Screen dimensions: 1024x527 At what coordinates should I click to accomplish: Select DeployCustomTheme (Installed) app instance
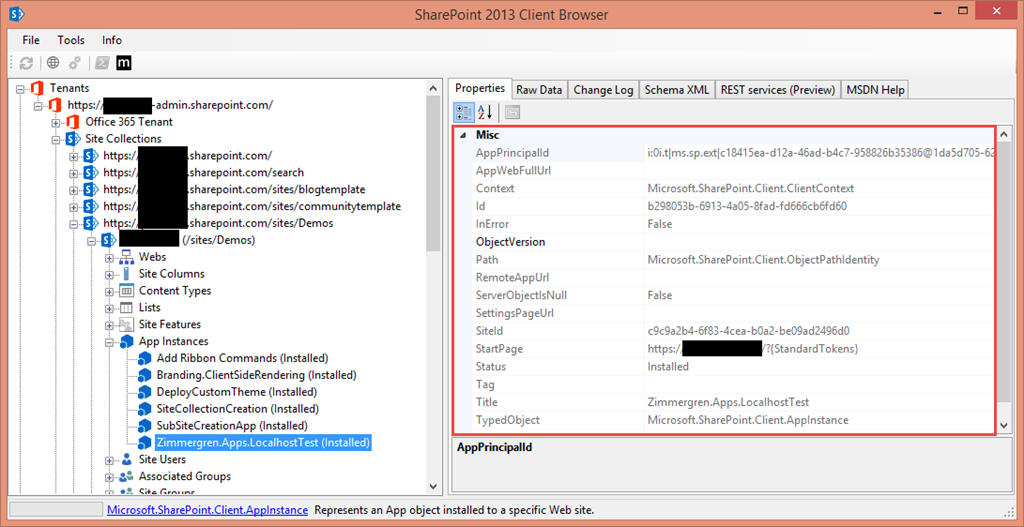(236, 392)
